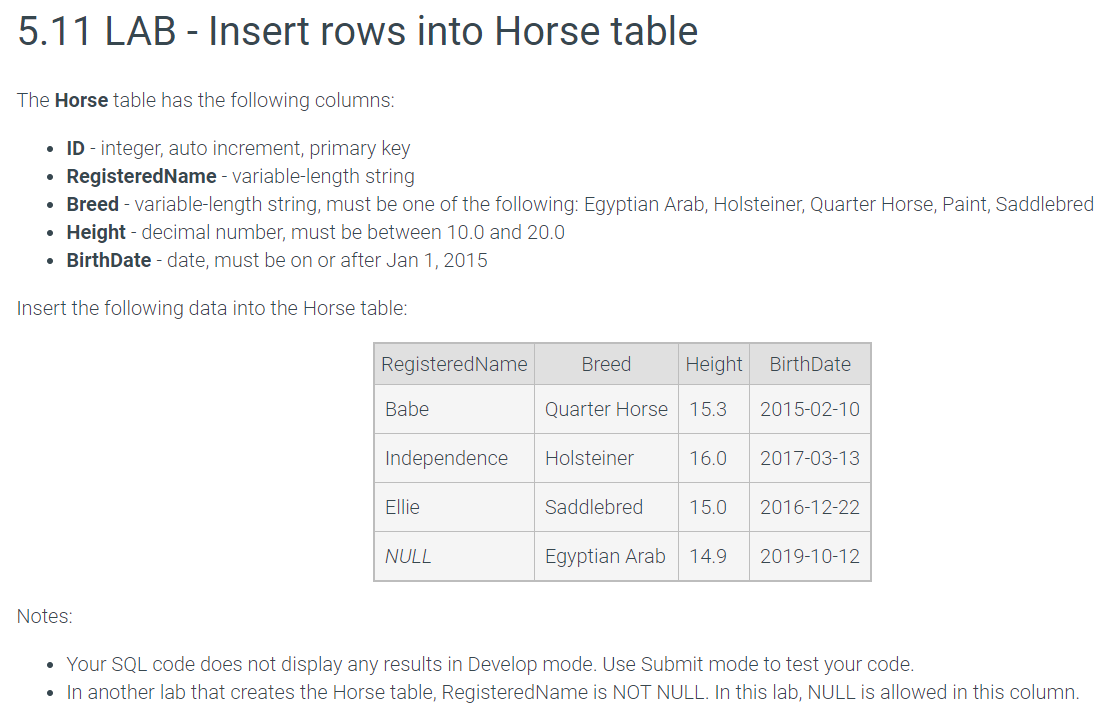
Task: Click the bold ID bullet label
Action: pos(75,148)
